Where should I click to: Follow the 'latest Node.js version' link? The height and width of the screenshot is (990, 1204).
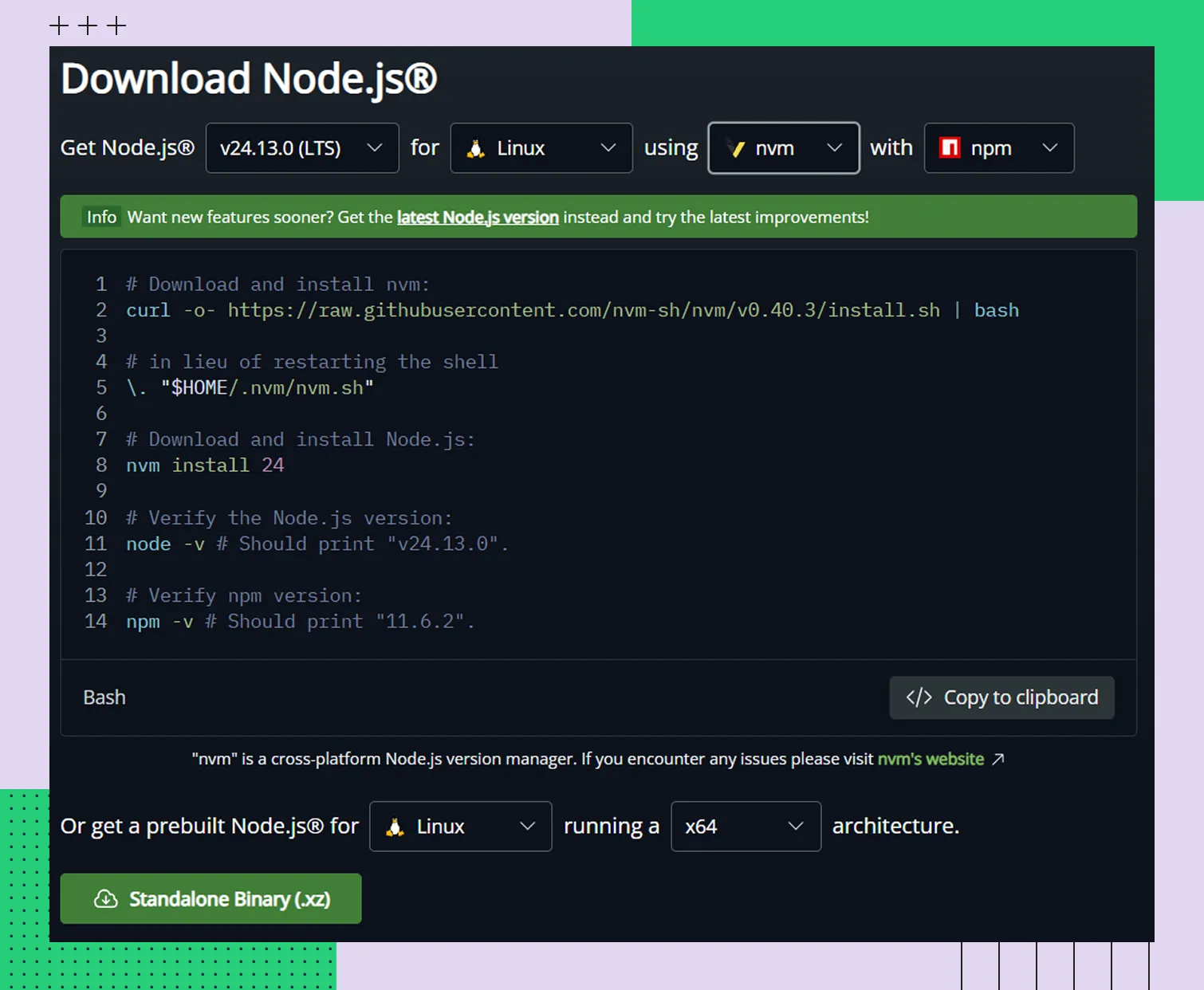point(477,218)
